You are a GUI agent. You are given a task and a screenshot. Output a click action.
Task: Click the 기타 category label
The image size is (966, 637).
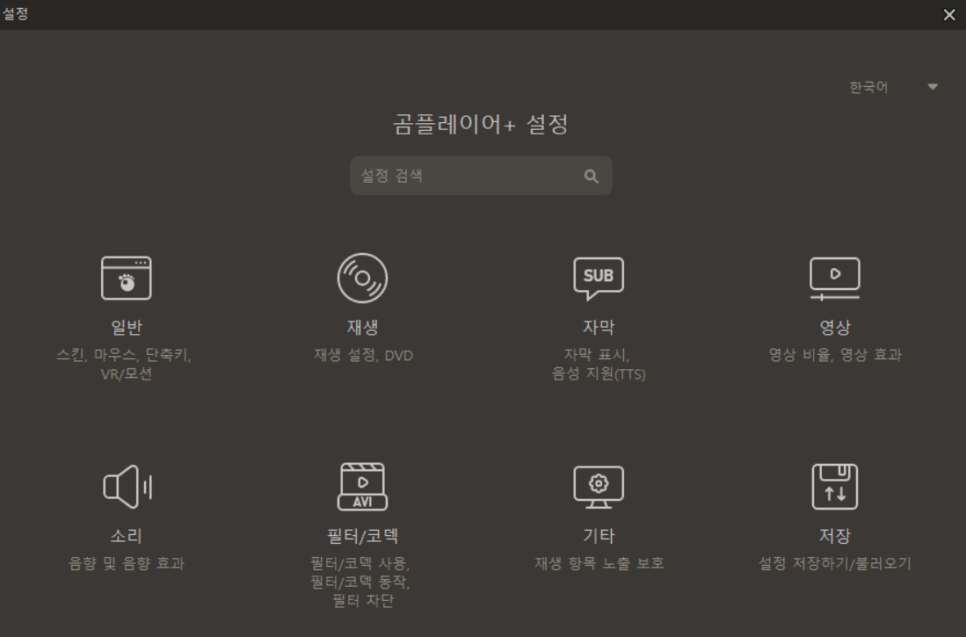point(598,536)
